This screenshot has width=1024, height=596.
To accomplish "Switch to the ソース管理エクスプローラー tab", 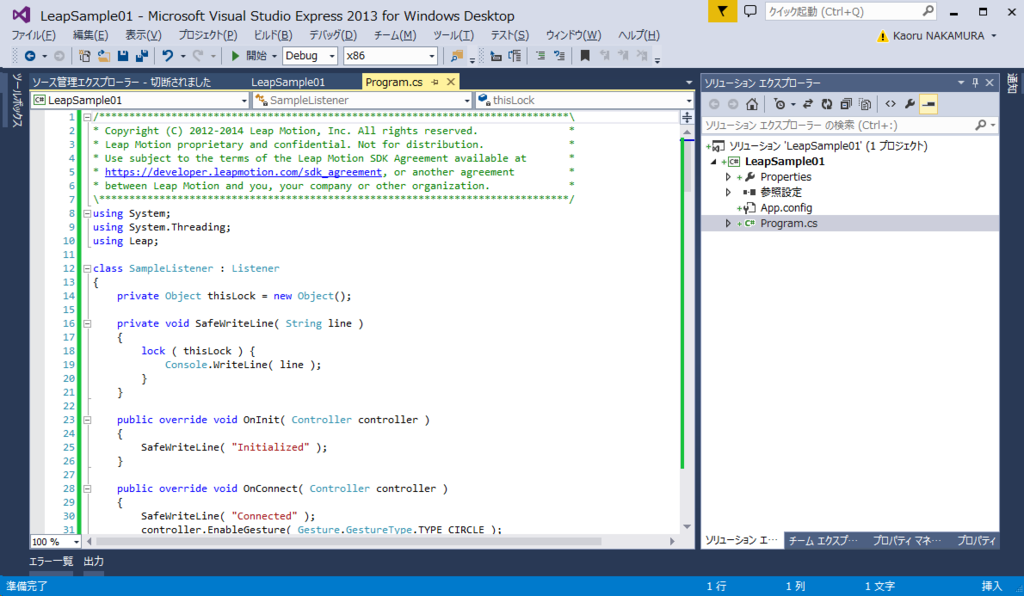I will (x=121, y=82).
